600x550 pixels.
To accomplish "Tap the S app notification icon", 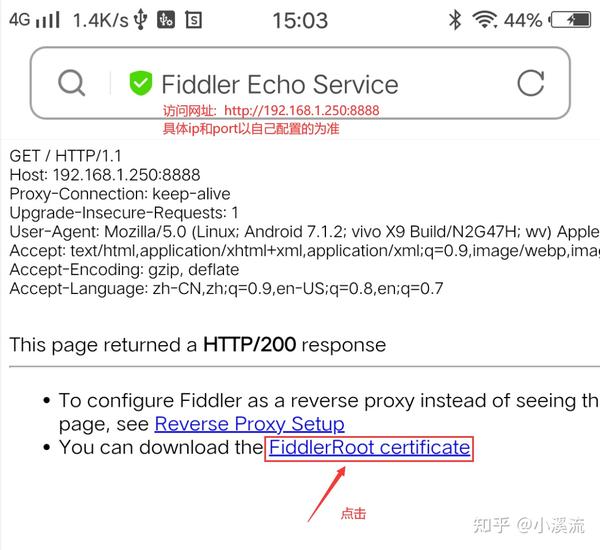I will 194,20.
